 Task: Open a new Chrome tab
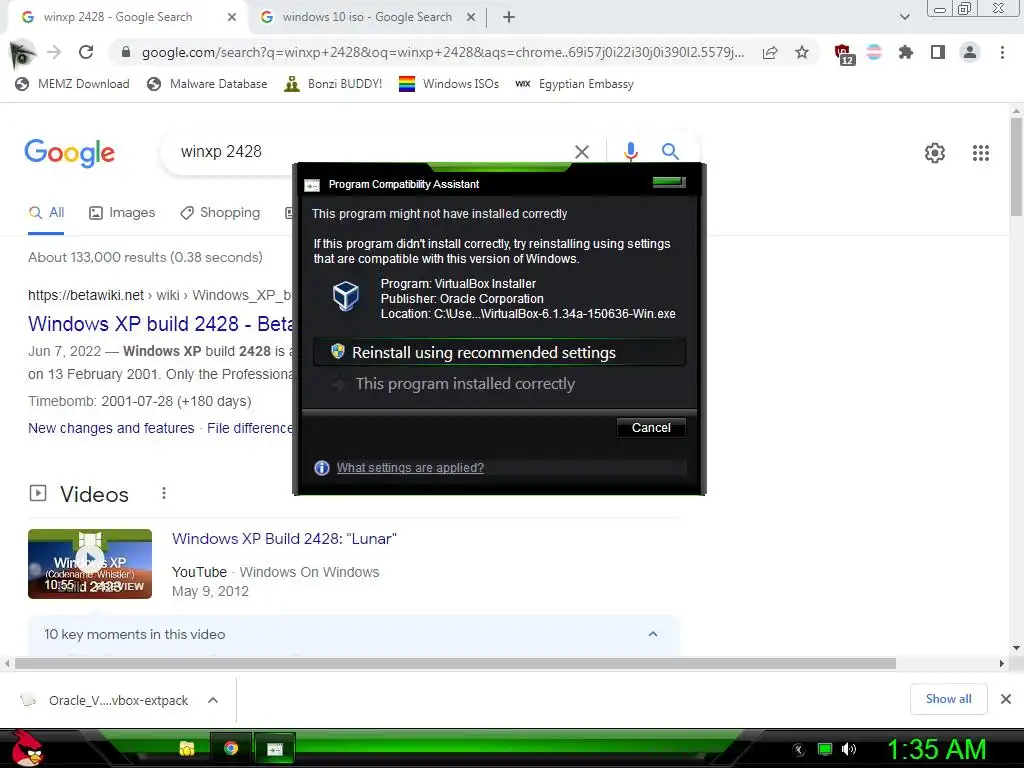click(509, 17)
